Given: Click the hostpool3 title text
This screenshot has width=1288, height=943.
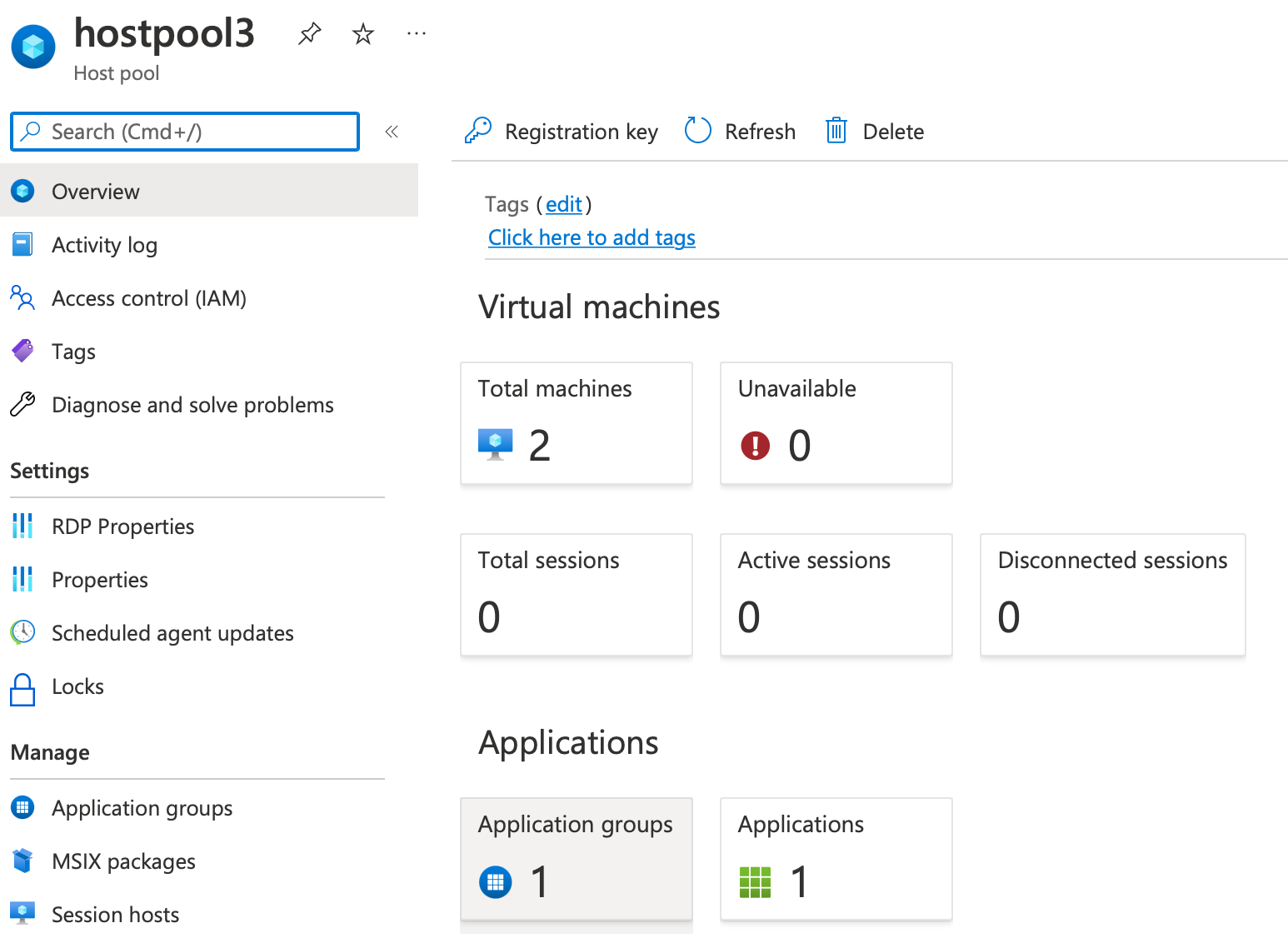Looking at the screenshot, I should pyautogui.click(x=164, y=35).
